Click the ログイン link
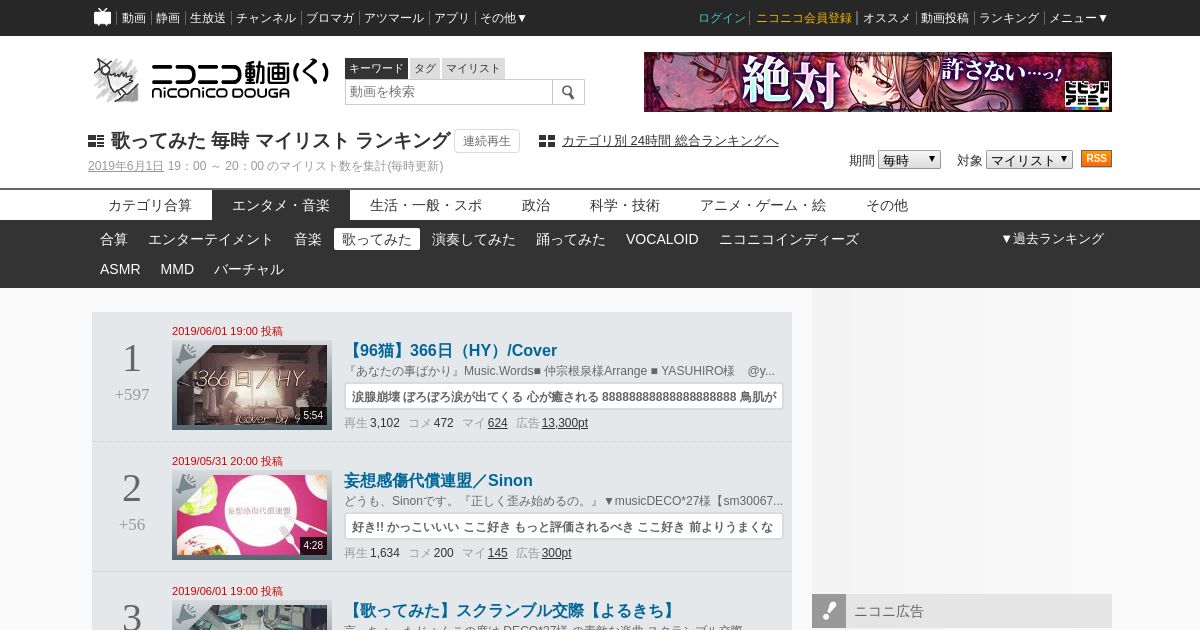 point(722,18)
